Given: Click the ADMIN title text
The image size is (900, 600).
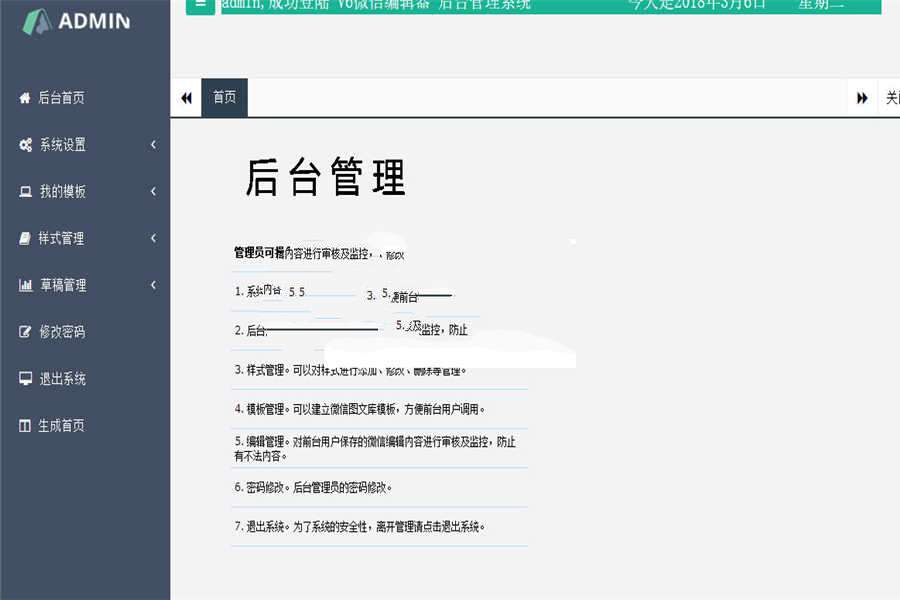Looking at the screenshot, I should pyautogui.click(x=94, y=22).
